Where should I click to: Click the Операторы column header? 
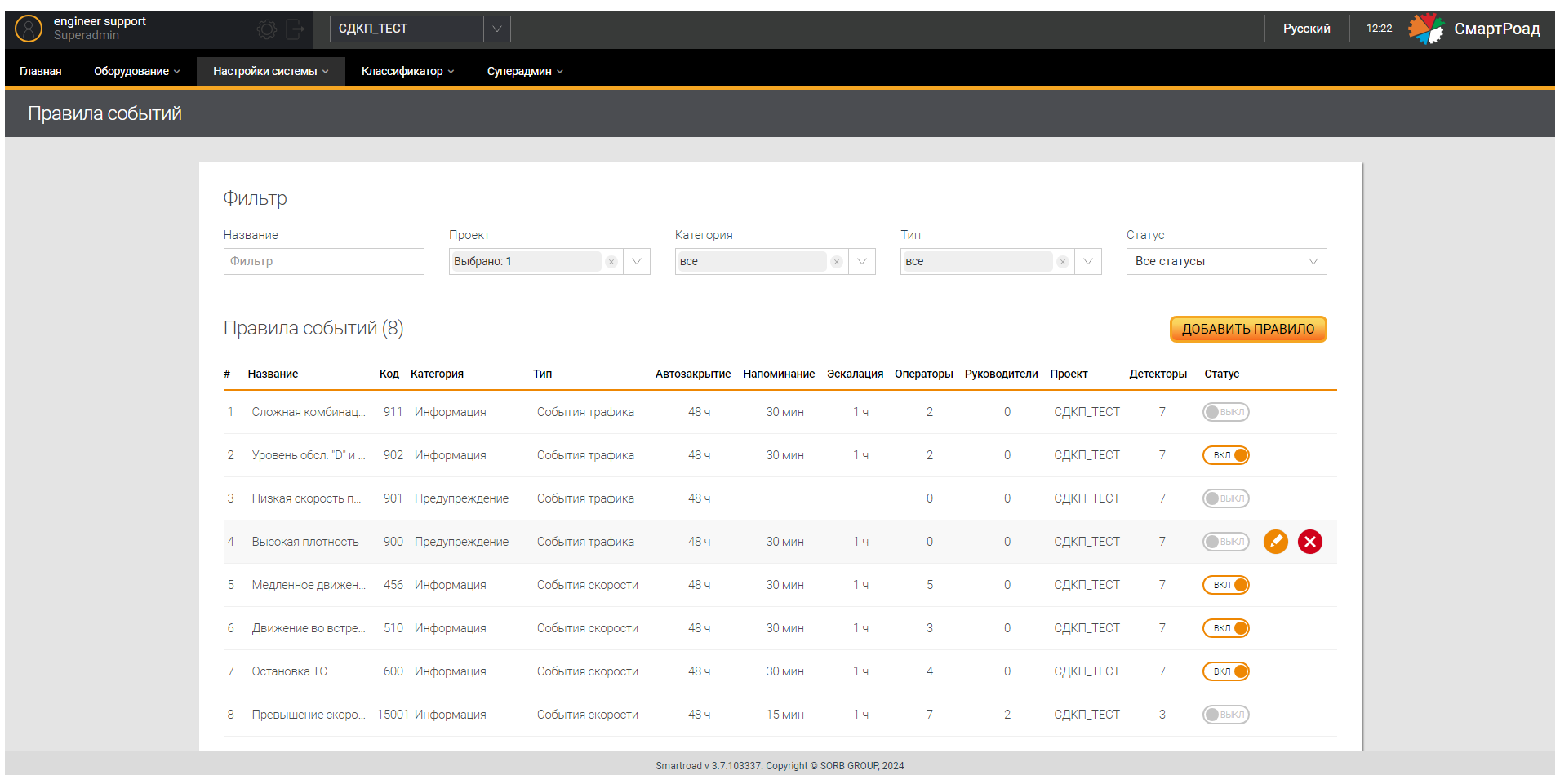[924, 374]
